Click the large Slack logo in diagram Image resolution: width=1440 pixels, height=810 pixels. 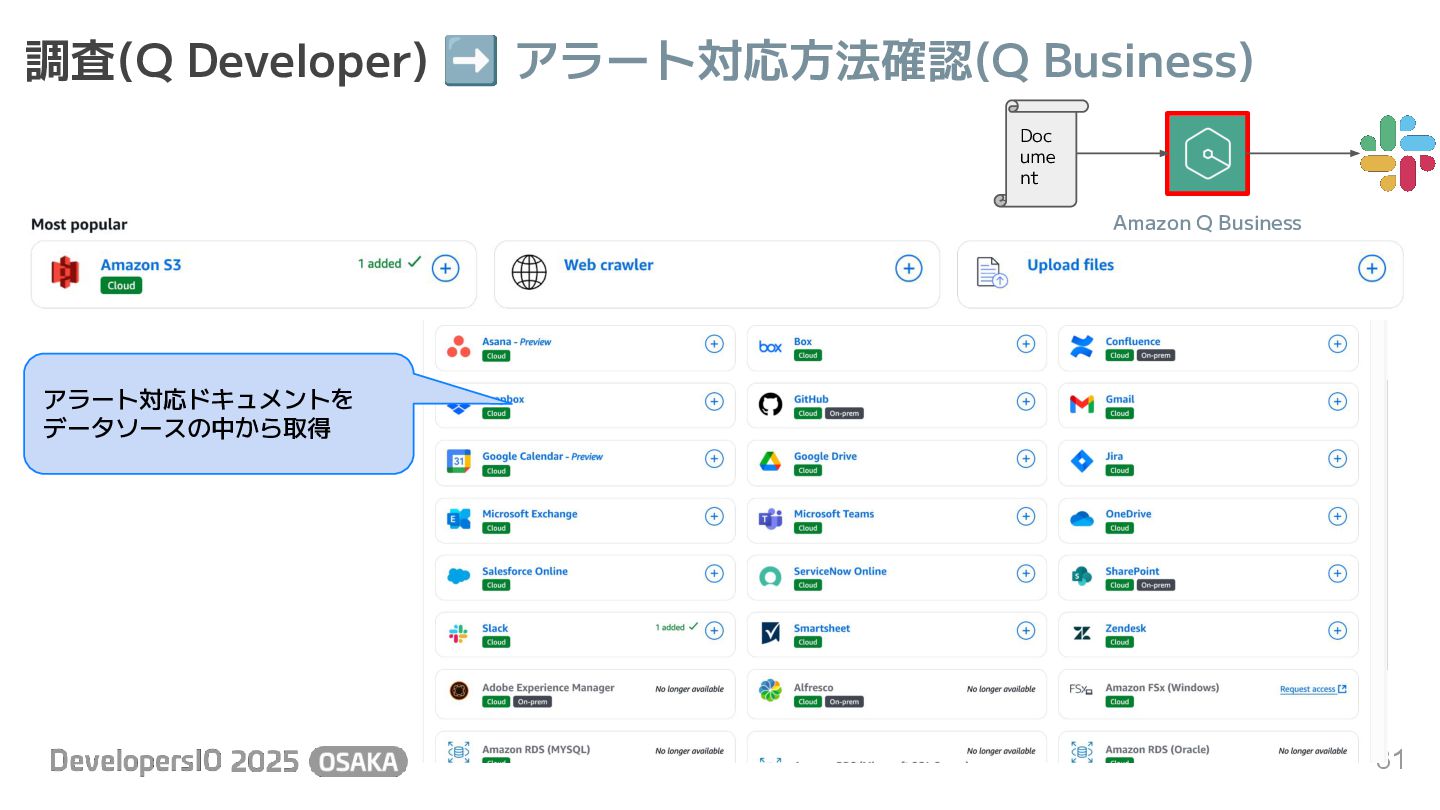coord(1398,154)
